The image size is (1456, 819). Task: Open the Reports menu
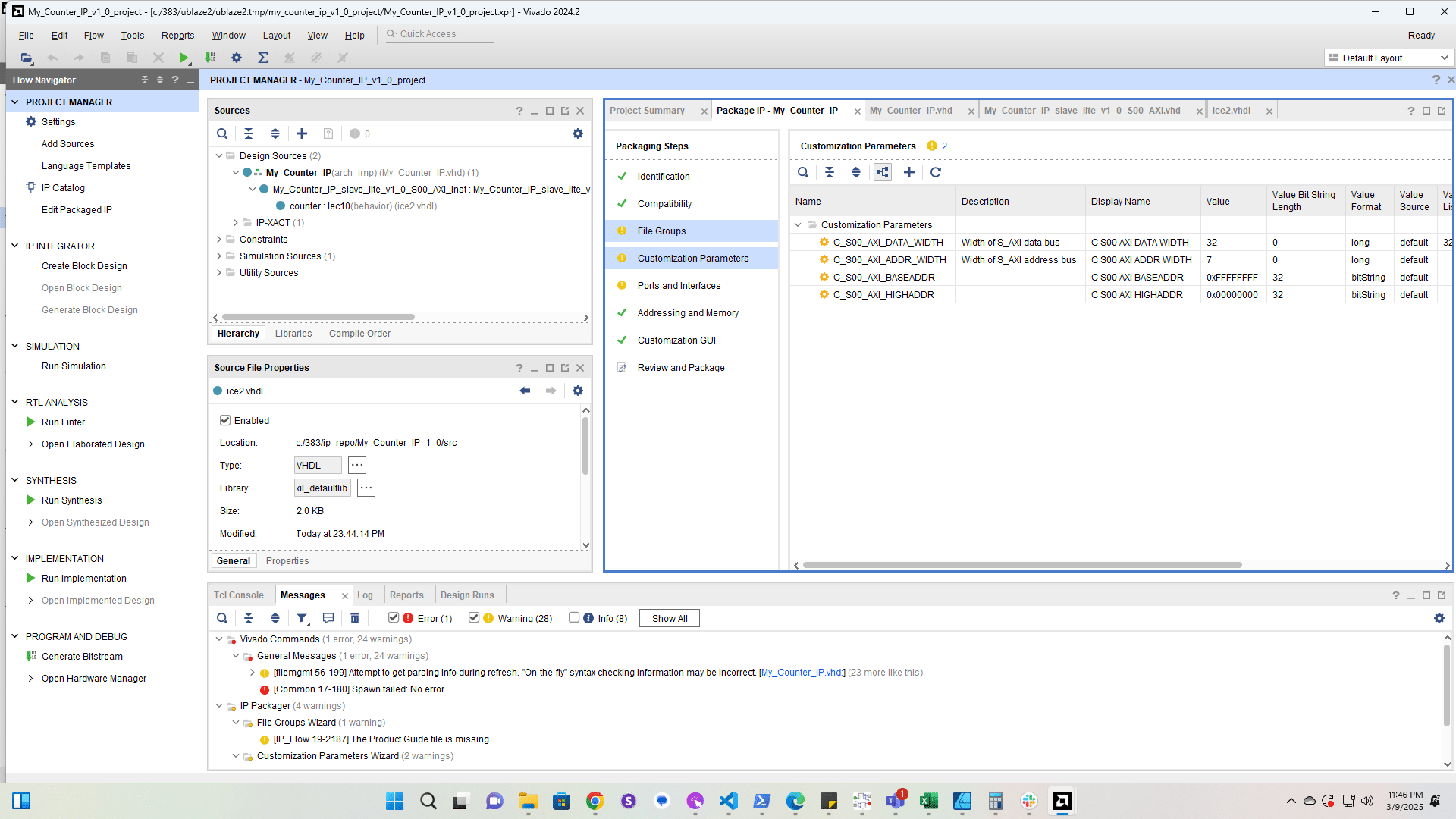point(177,35)
